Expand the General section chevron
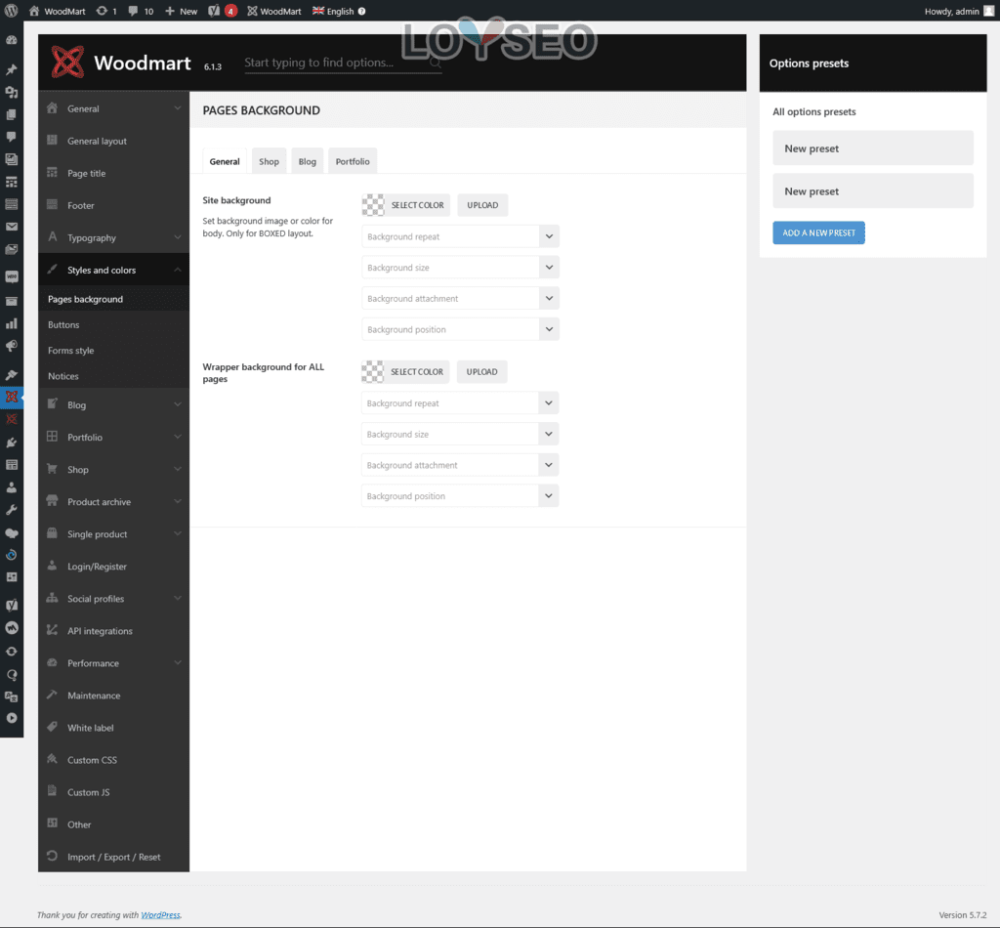Viewport: 1000px width, 928px height. 177,108
